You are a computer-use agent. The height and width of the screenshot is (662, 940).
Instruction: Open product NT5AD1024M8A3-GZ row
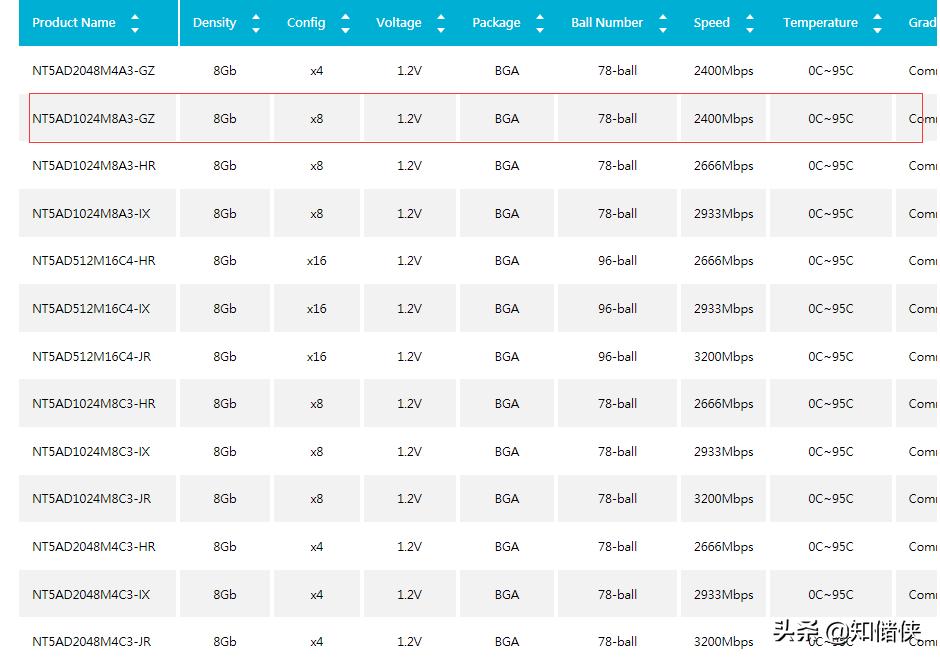tap(475, 118)
